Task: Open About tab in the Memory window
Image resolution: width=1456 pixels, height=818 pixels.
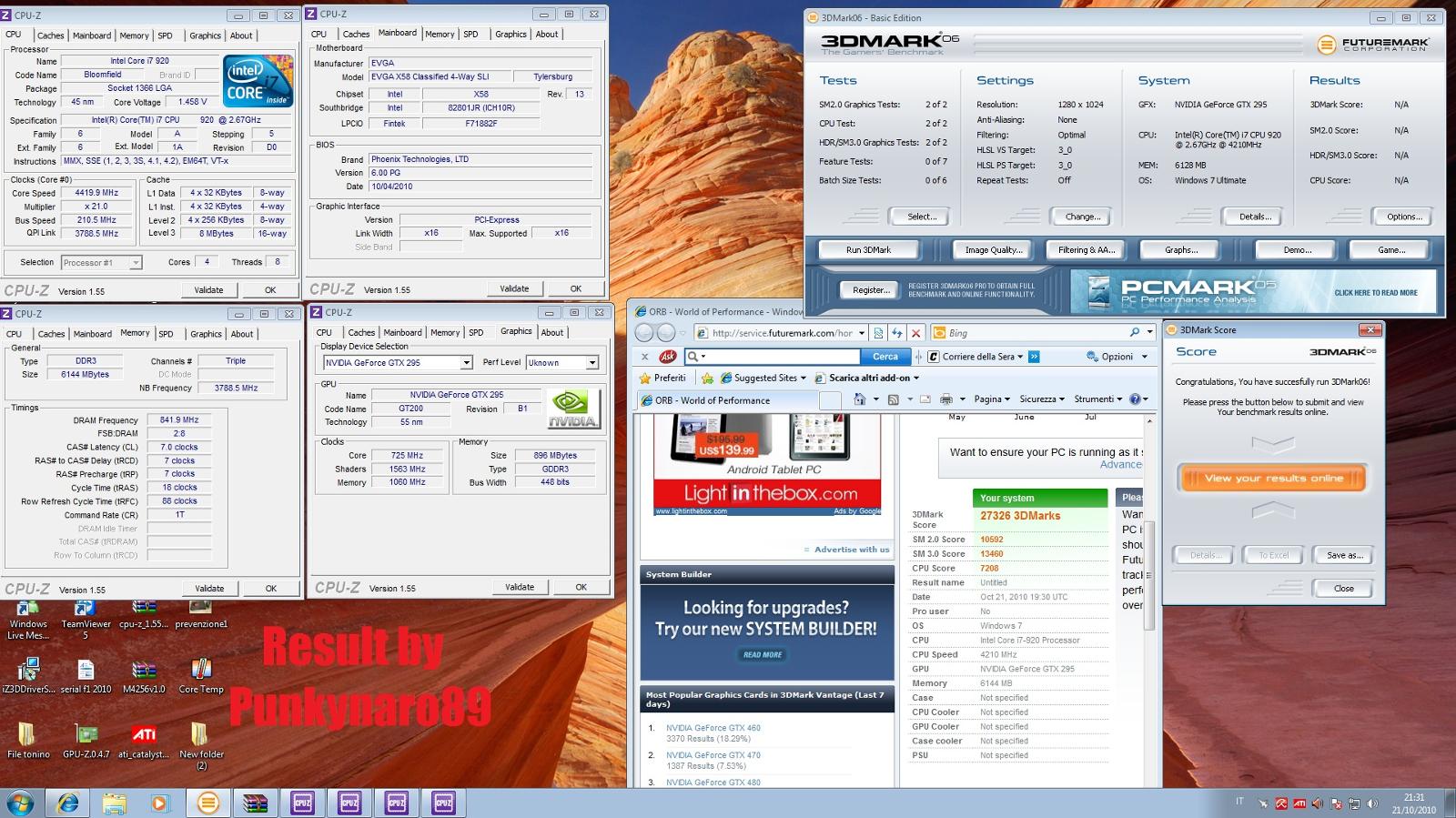Action: [242, 334]
